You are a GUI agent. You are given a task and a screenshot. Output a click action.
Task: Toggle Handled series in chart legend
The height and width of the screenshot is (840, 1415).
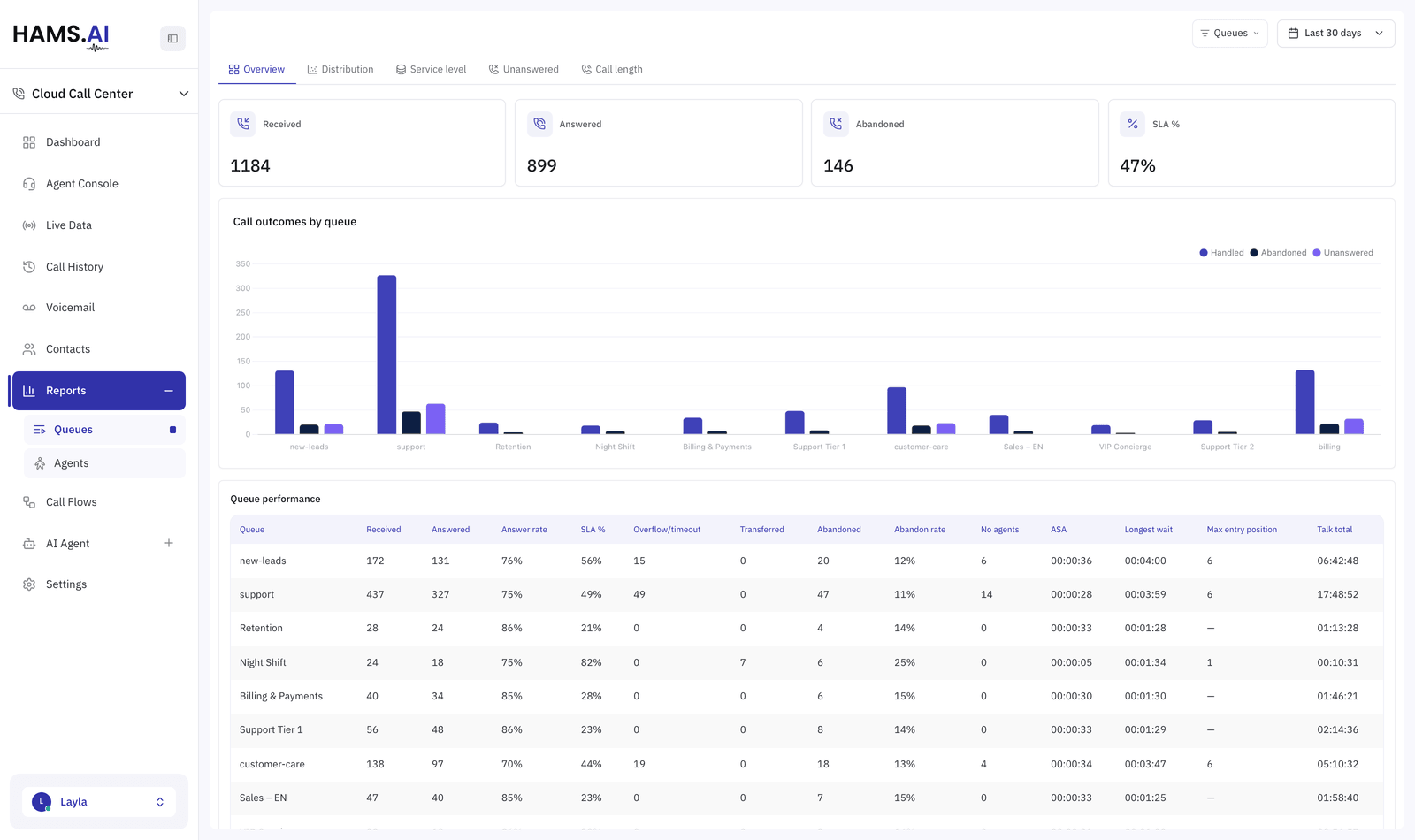click(x=1221, y=253)
